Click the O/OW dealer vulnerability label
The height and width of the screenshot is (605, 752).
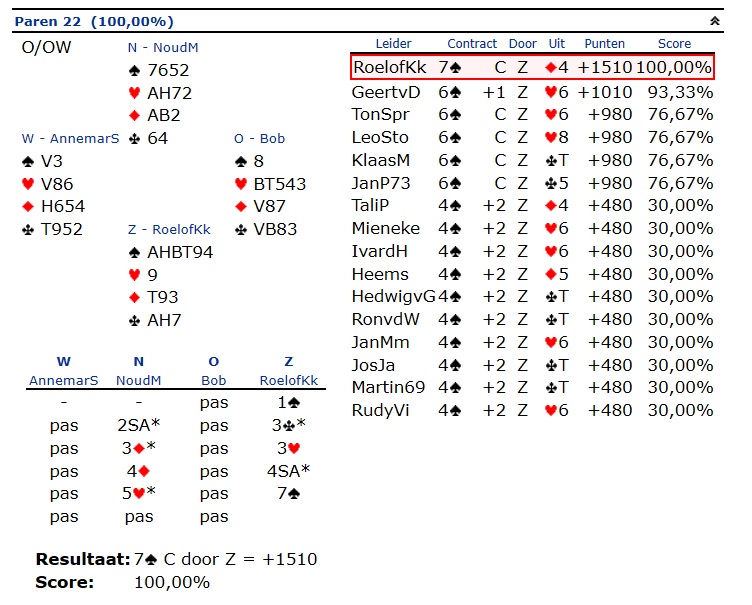tap(46, 47)
